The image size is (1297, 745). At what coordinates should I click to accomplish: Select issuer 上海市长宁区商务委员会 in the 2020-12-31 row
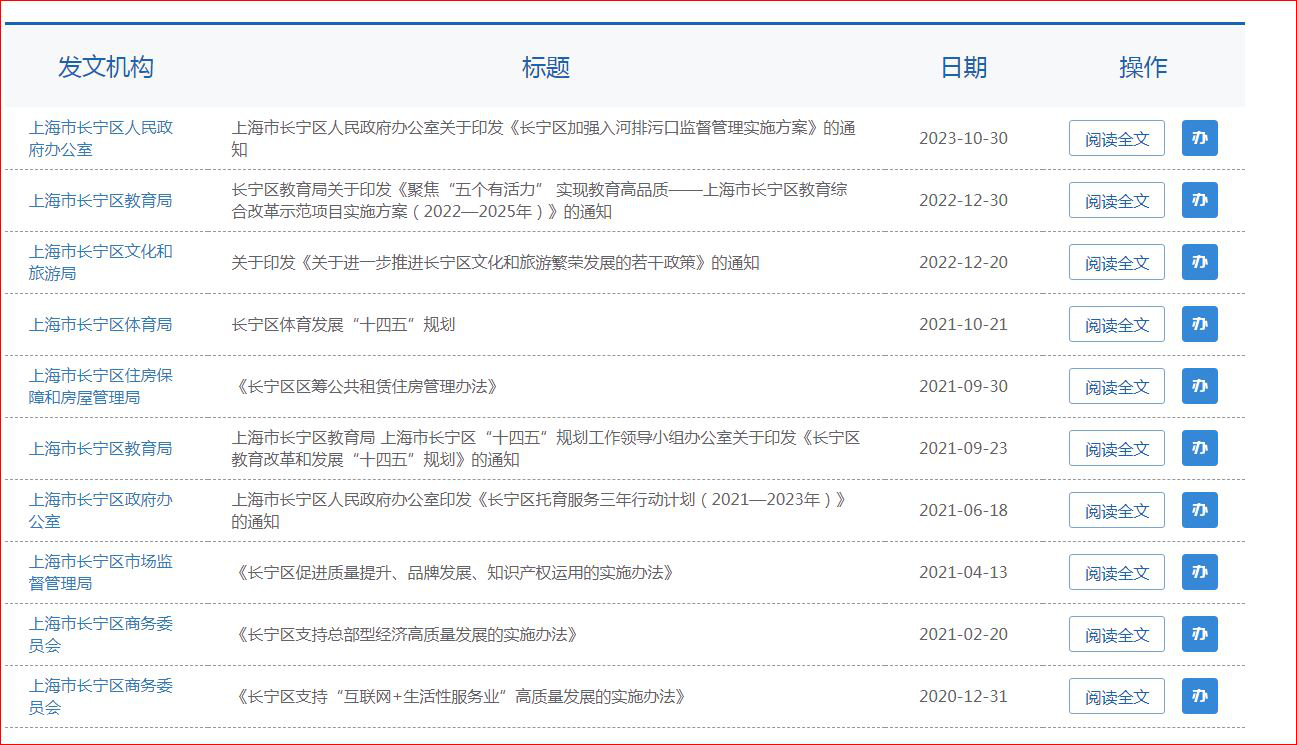point(101,697)
